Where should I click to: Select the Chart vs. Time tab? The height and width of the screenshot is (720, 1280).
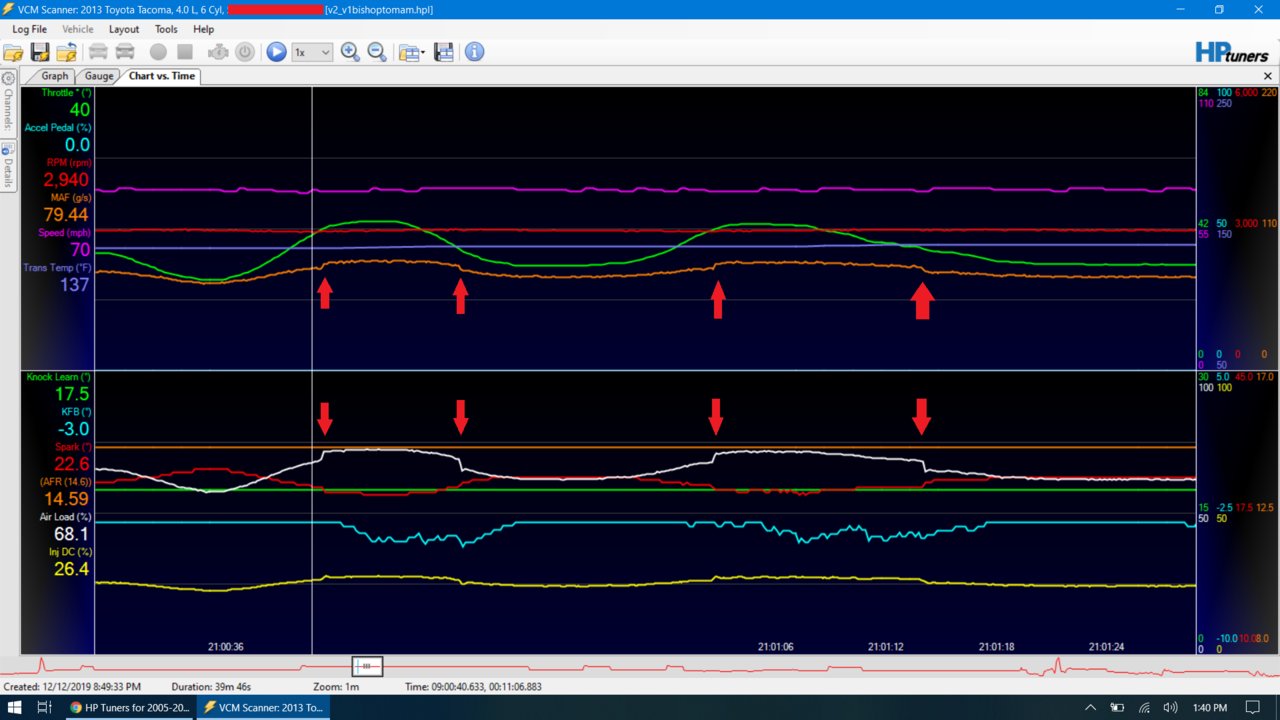[x=161, y=76]
